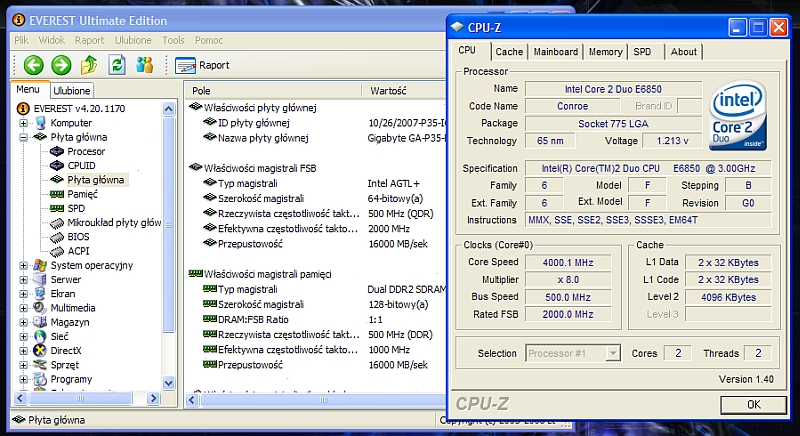Click tree panel scroll-right arrow
The width and height of the screenshot is (800, 436).
click(x=153, y=398)
